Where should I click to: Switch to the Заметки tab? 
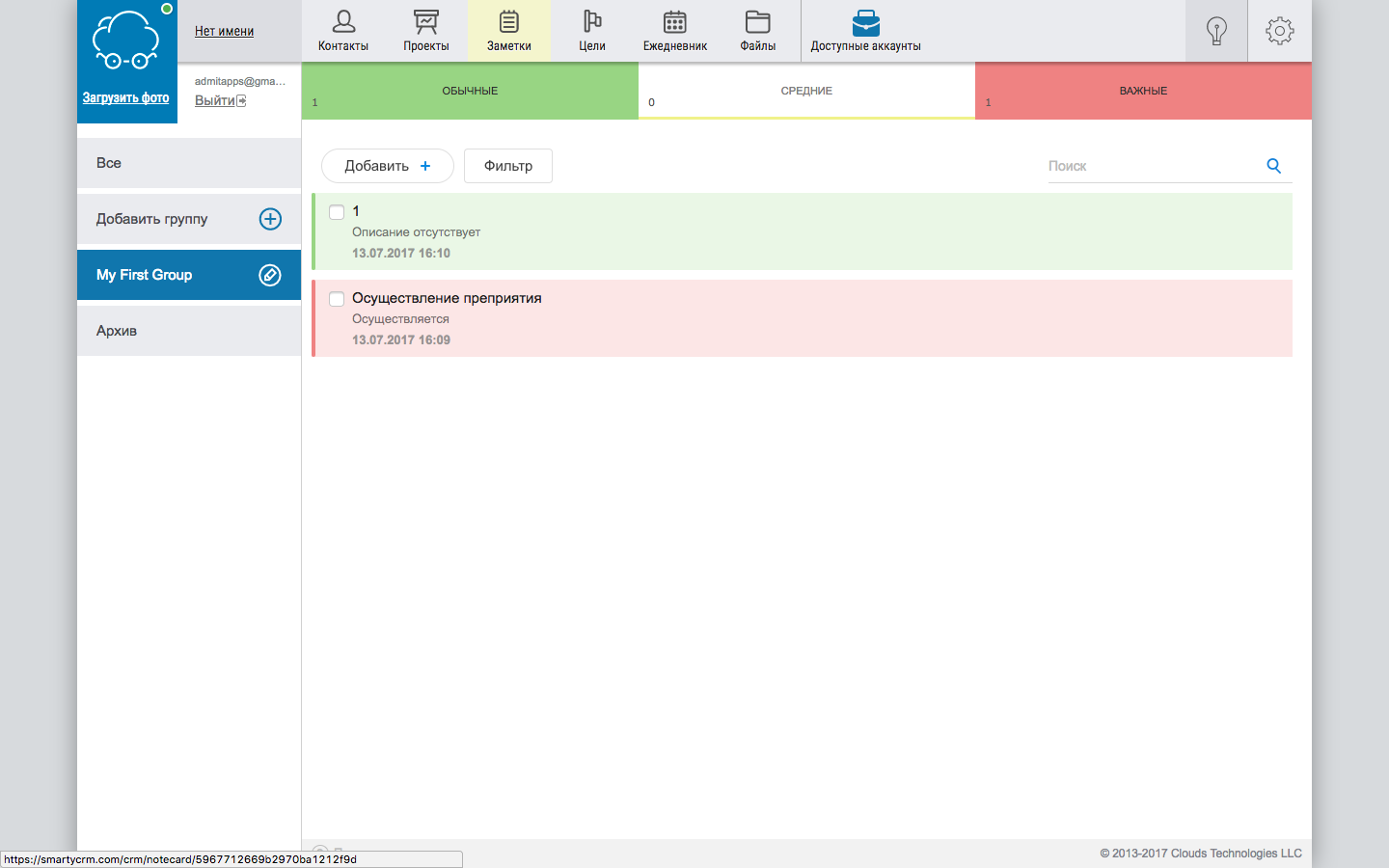pyautogui.click(x=508, y=30)
